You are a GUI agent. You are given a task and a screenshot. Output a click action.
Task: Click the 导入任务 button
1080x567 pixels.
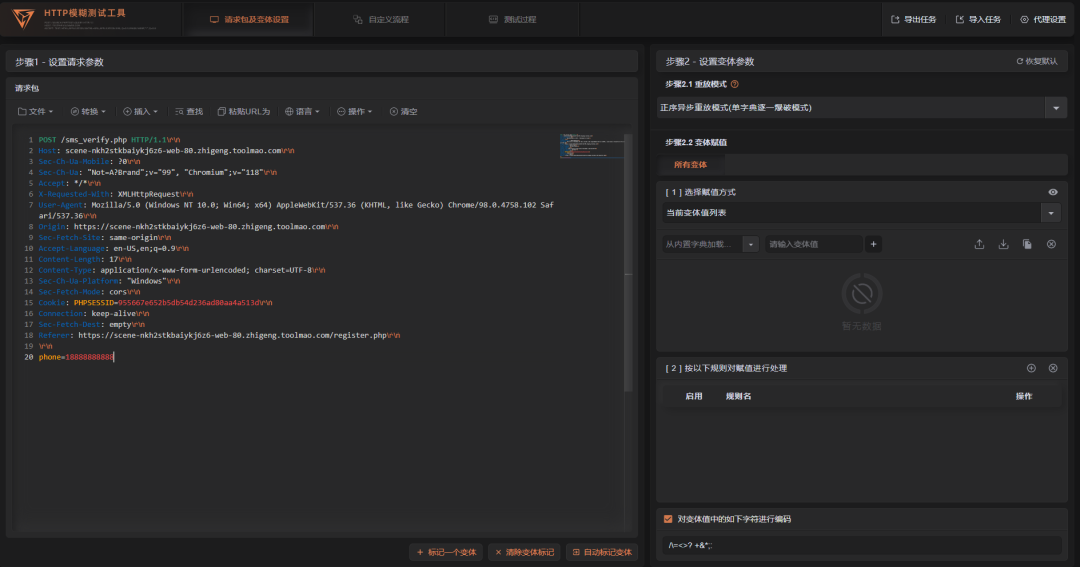[x=978, y=19]
